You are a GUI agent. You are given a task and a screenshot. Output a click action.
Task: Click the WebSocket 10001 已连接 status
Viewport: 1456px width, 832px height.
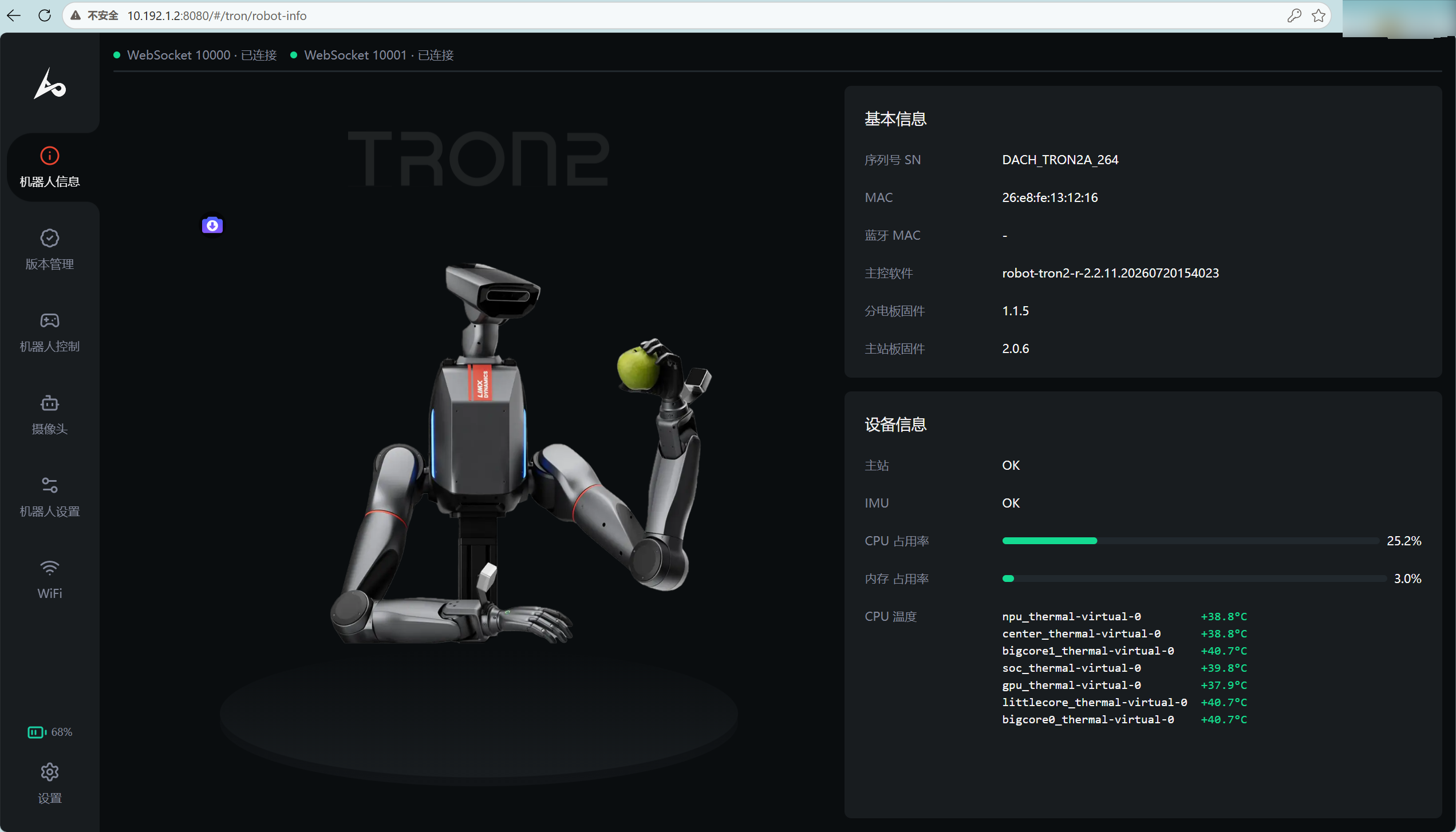click(372, 55)
